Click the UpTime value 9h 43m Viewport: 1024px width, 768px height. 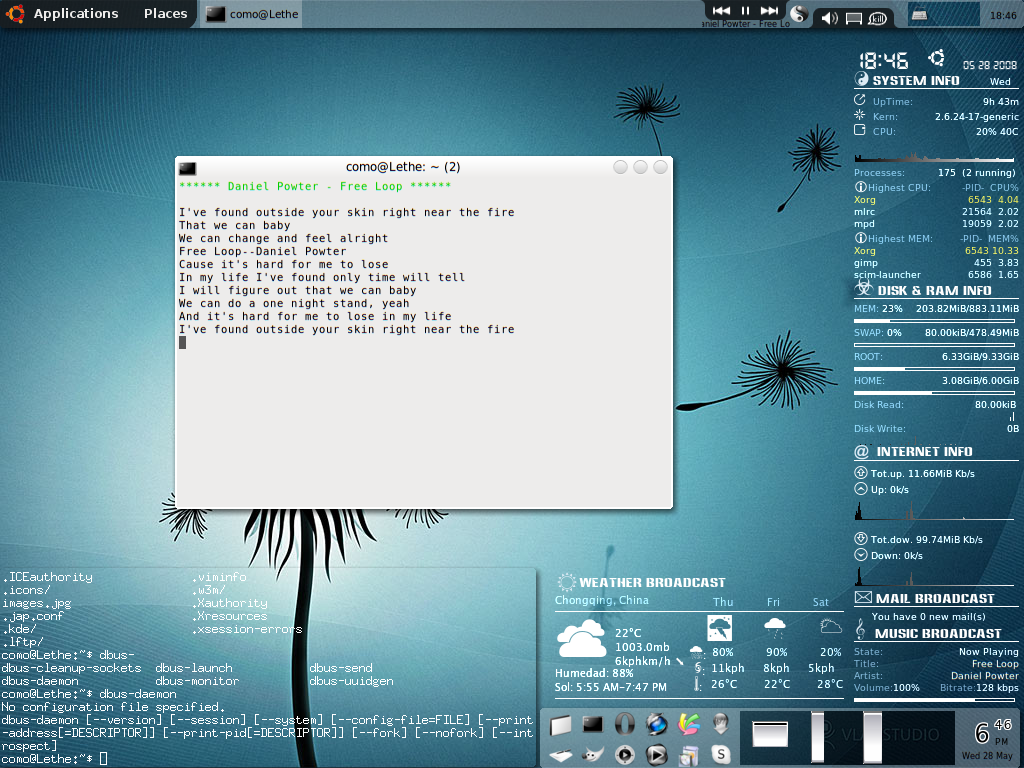[x=1000, y=101]
